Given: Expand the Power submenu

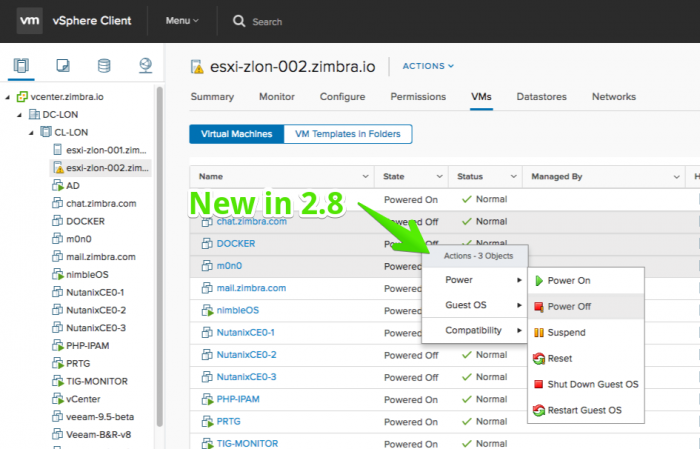Looking at the screenshot, I should click(474, 280).
